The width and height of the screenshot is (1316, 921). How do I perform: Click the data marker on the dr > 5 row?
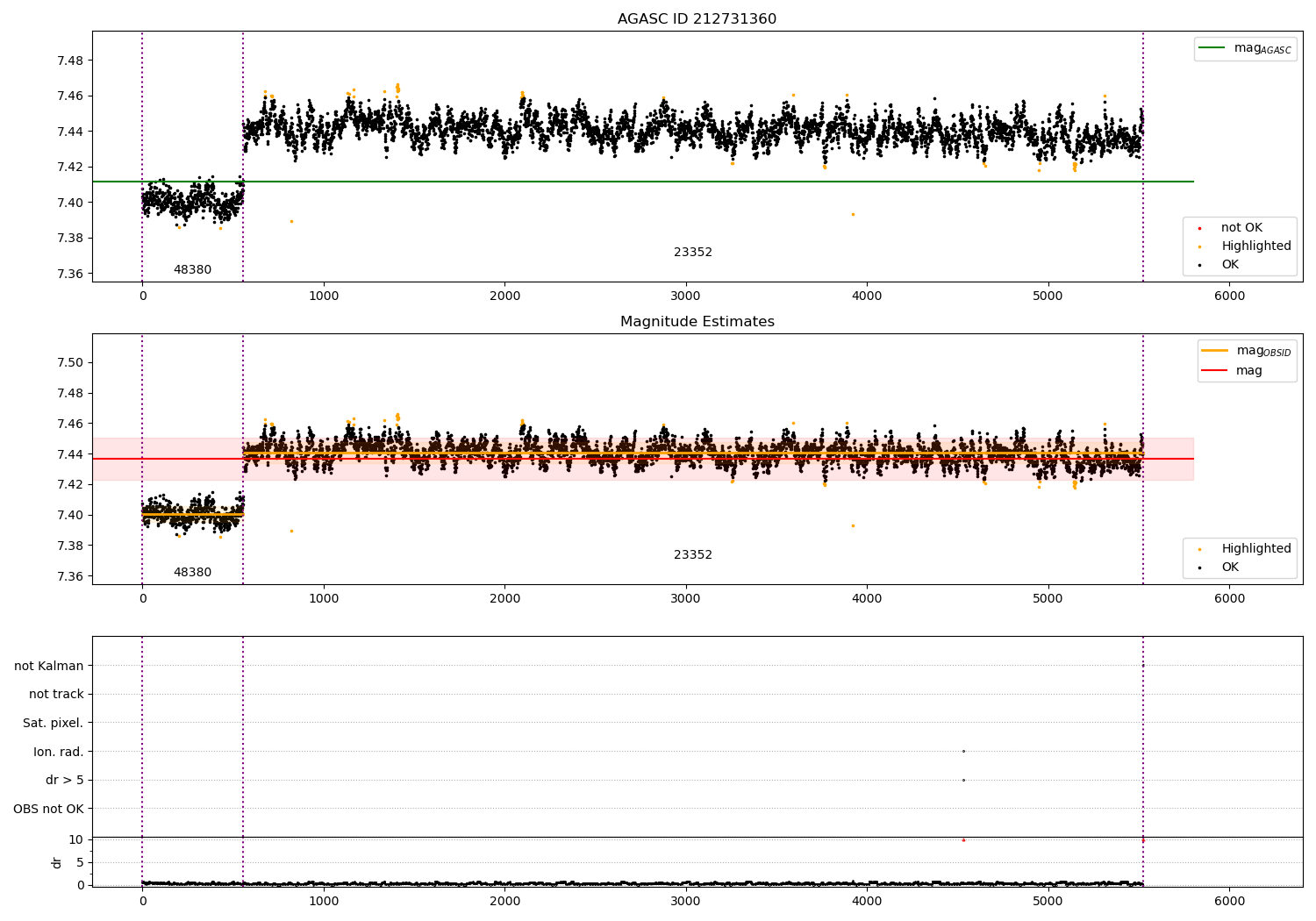click(963, 781)
